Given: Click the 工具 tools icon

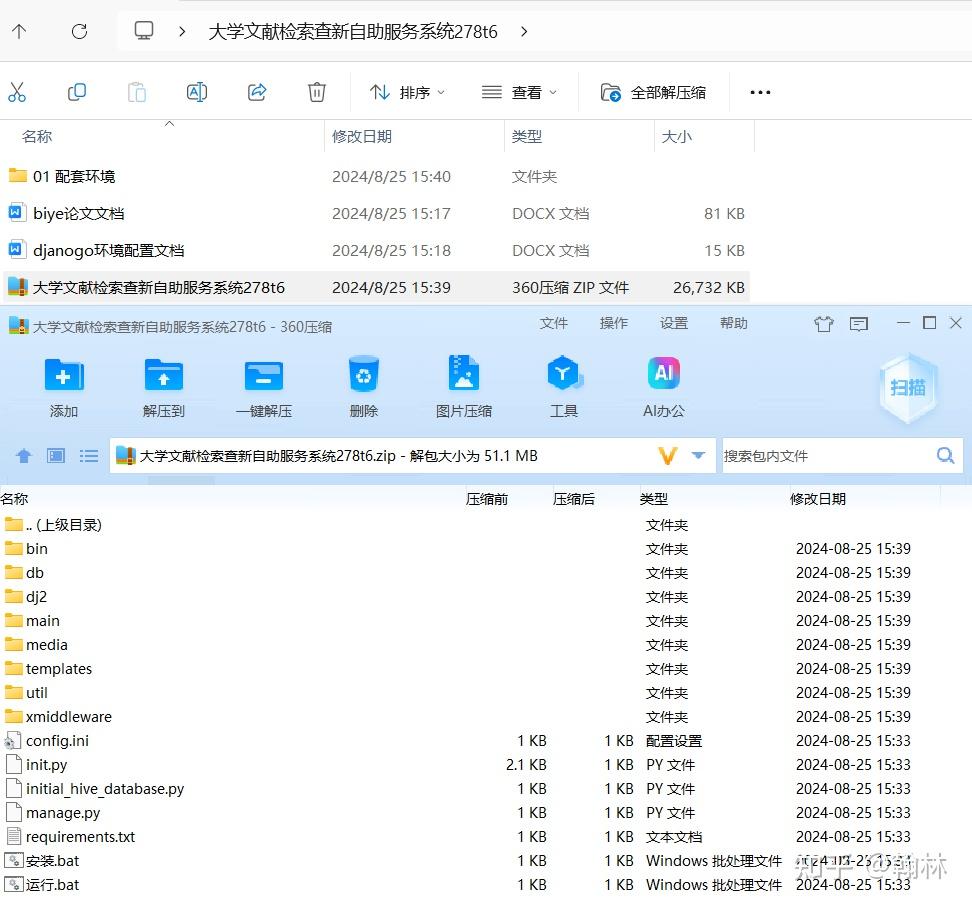Looking at the screenshot, I should 563,373.
